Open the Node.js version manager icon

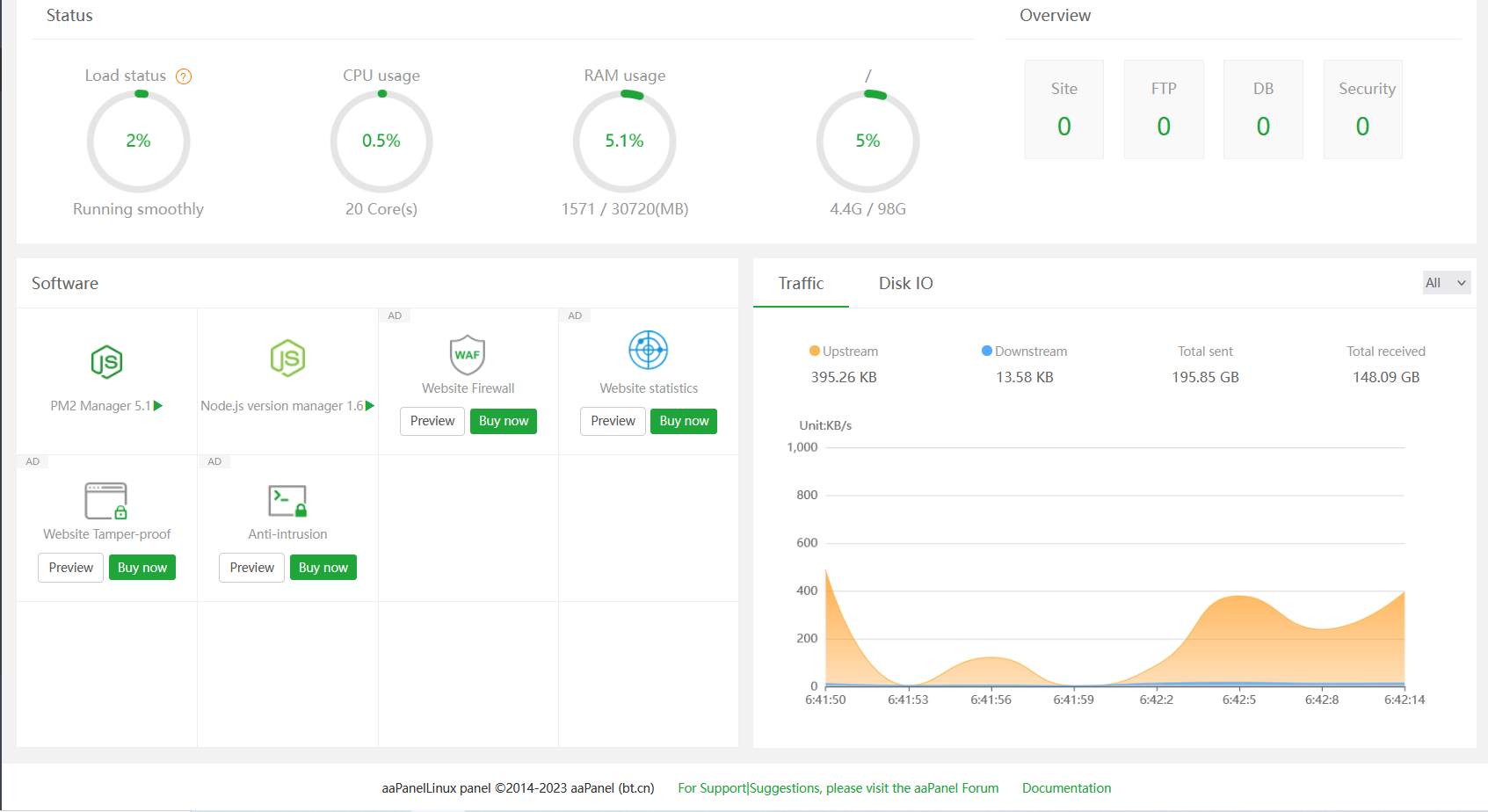pos(287,359)
